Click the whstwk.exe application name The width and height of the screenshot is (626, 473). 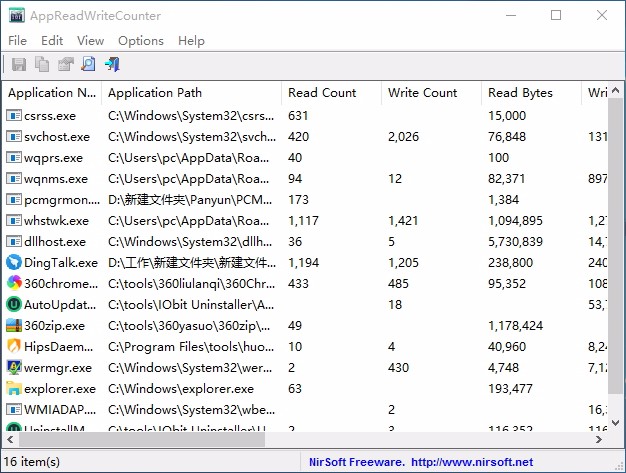click(x=56, y=221)
